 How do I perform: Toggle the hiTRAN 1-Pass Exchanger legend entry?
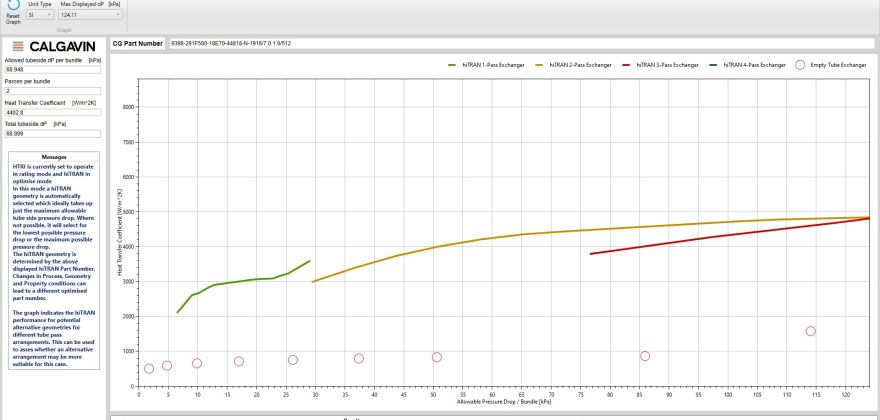[x=486, y=65]
